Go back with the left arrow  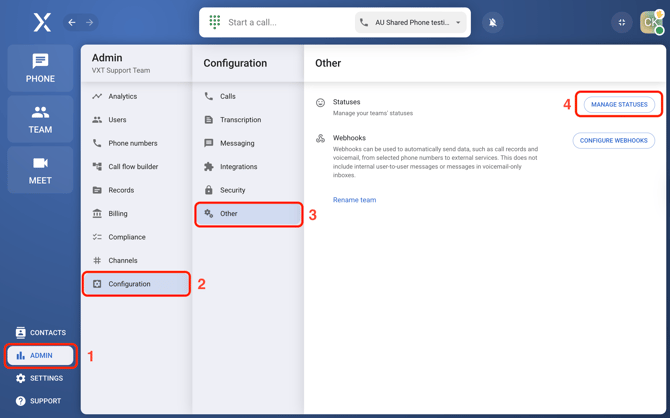point(72,22)
